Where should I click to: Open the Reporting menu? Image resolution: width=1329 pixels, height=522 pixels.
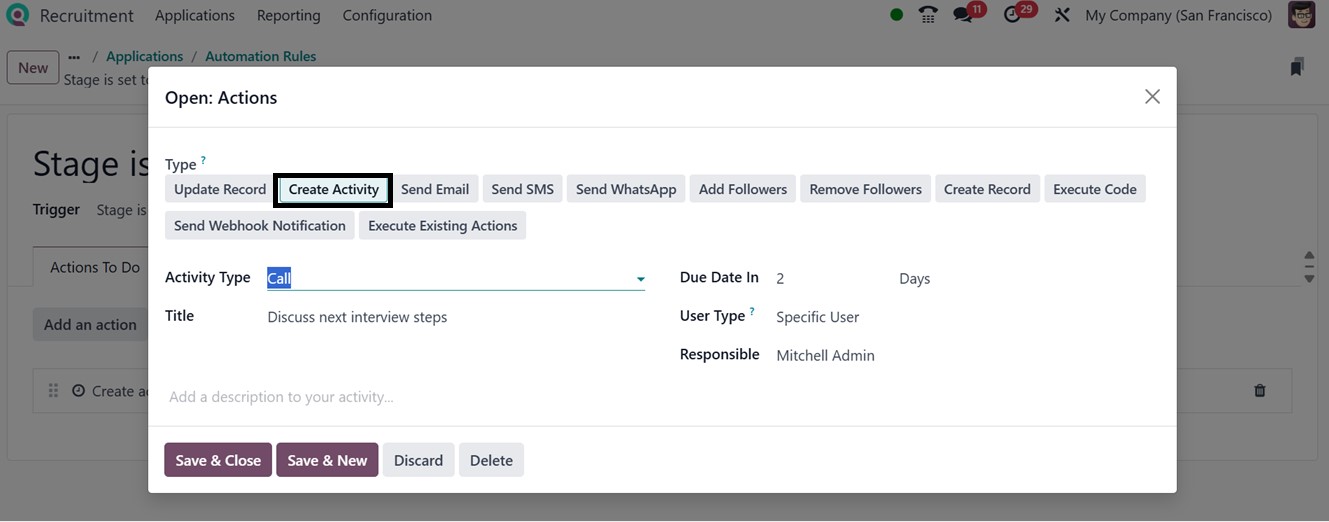(x=288, y=15)
